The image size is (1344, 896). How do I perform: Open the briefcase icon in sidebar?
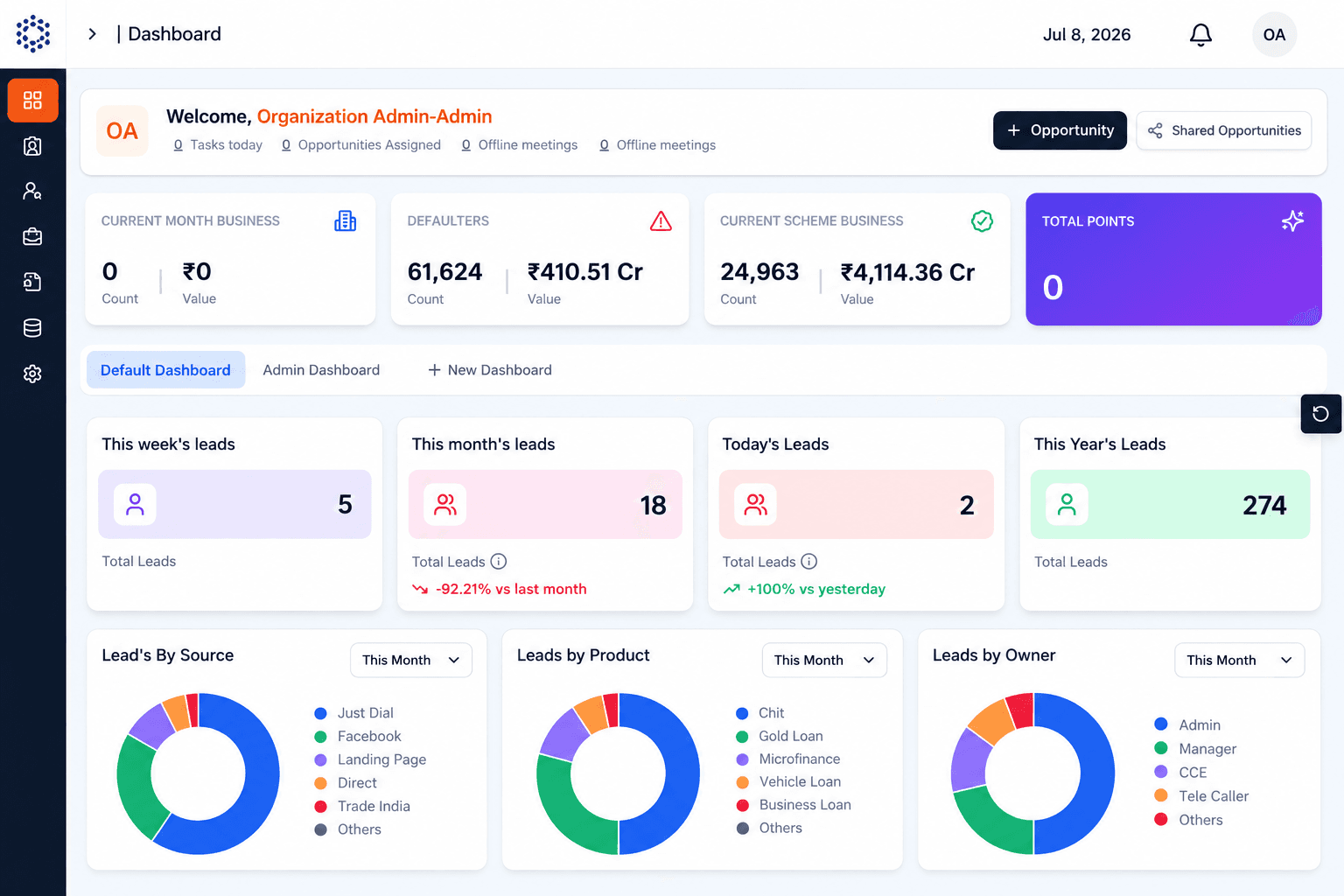[x=32, y=236]
